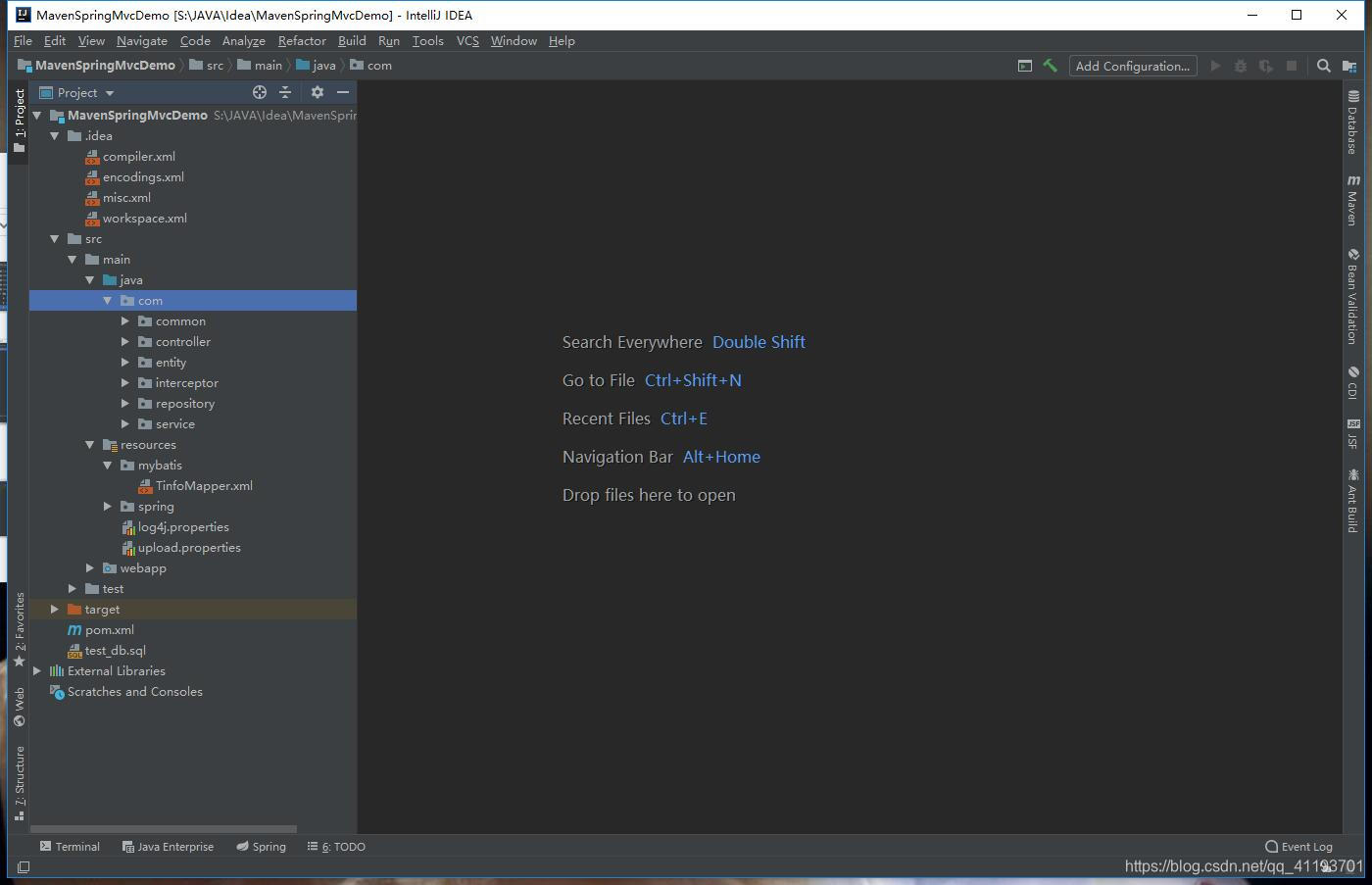
Task: Open the Bean Validation tool window
Action: [1352, 296]
